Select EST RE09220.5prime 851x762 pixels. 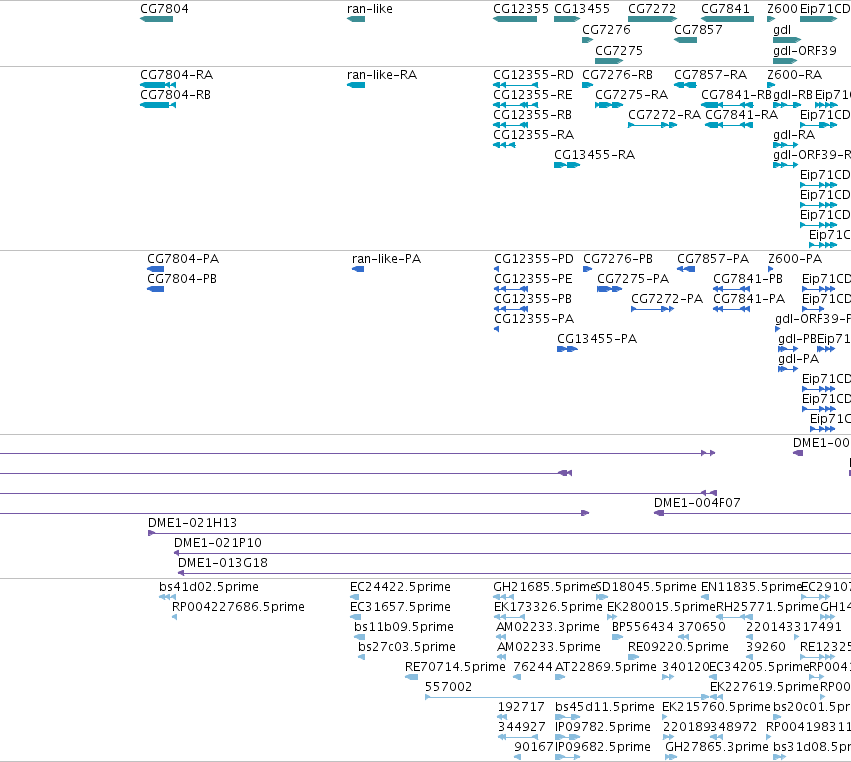click(678, 647)
